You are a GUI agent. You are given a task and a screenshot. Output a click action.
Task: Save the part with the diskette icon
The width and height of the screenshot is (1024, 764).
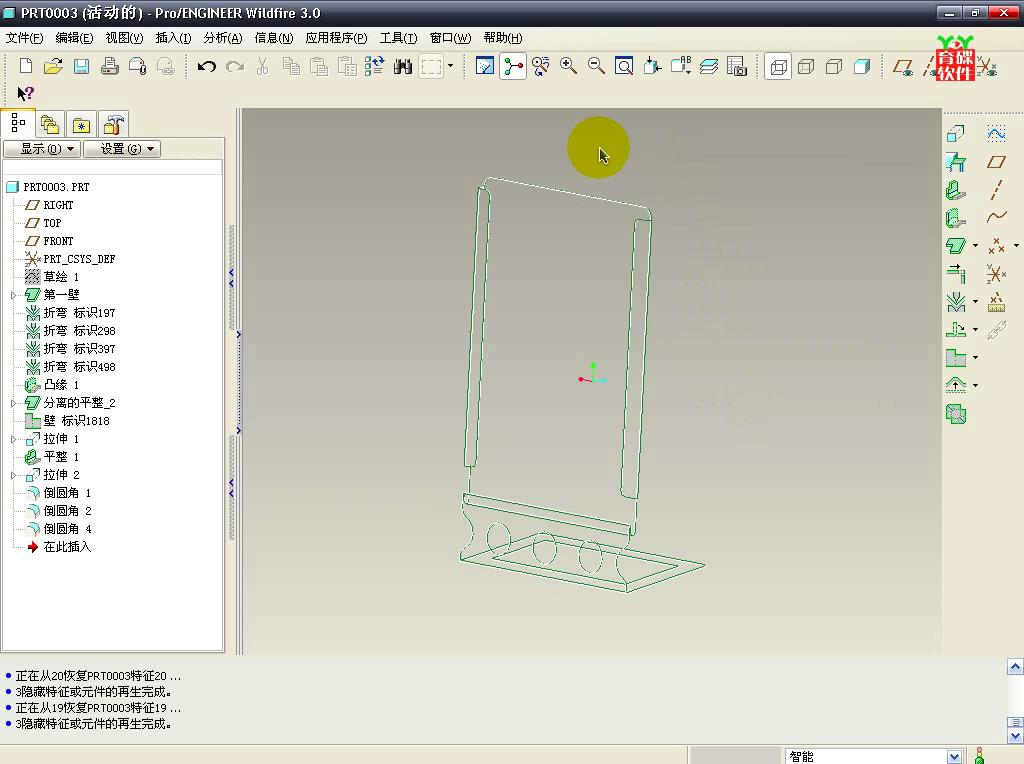point(81,66)
